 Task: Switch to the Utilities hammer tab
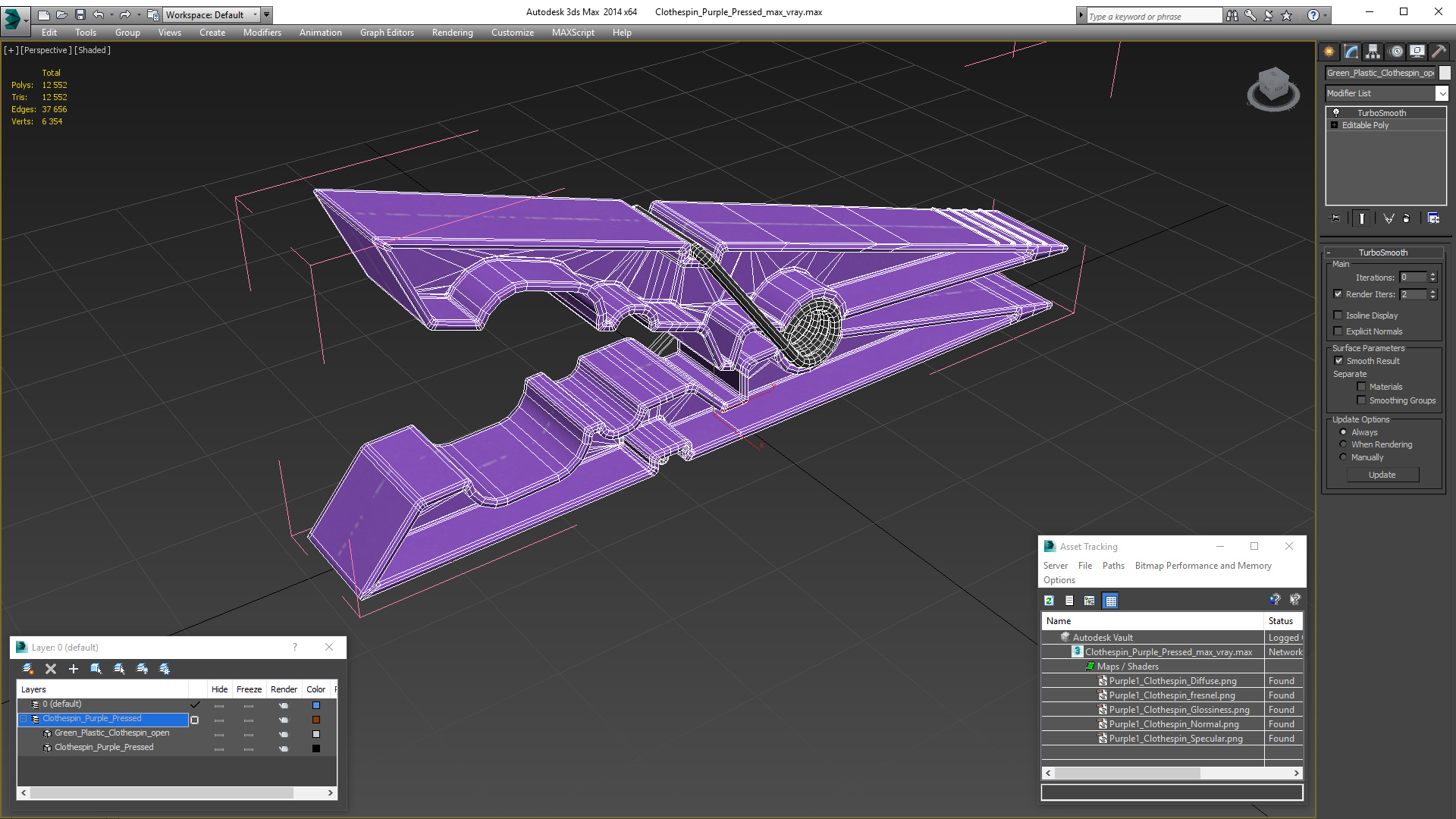click(x=1439, y=52)
